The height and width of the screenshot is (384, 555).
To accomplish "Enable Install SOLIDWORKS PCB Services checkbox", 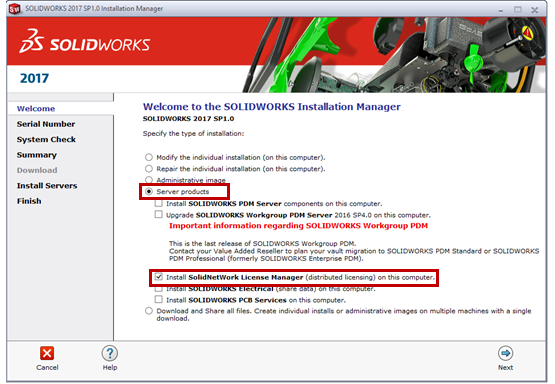I will [x=159, y=299].
